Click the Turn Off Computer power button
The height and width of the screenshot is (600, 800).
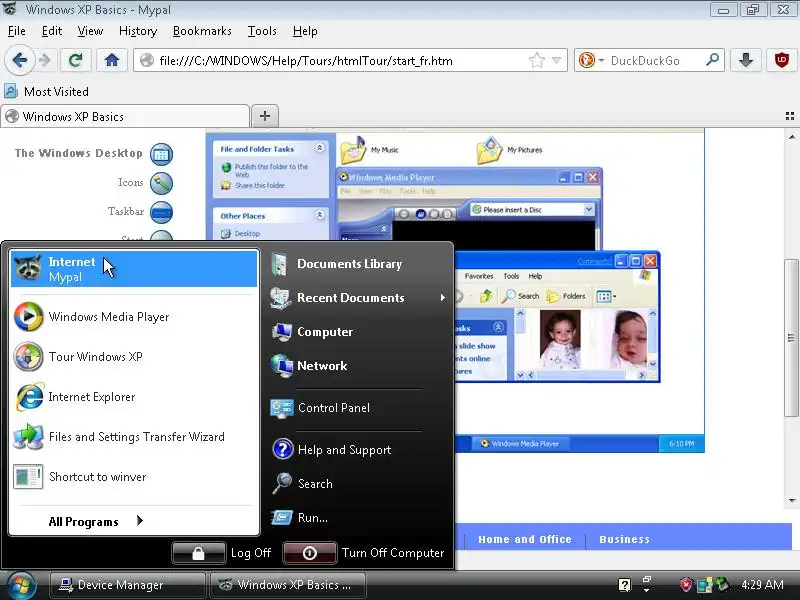(309, 553)
